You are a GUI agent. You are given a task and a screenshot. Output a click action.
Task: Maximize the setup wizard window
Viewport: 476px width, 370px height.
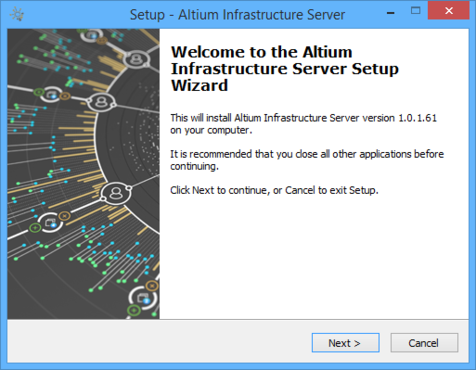click(x=415, y=11)
